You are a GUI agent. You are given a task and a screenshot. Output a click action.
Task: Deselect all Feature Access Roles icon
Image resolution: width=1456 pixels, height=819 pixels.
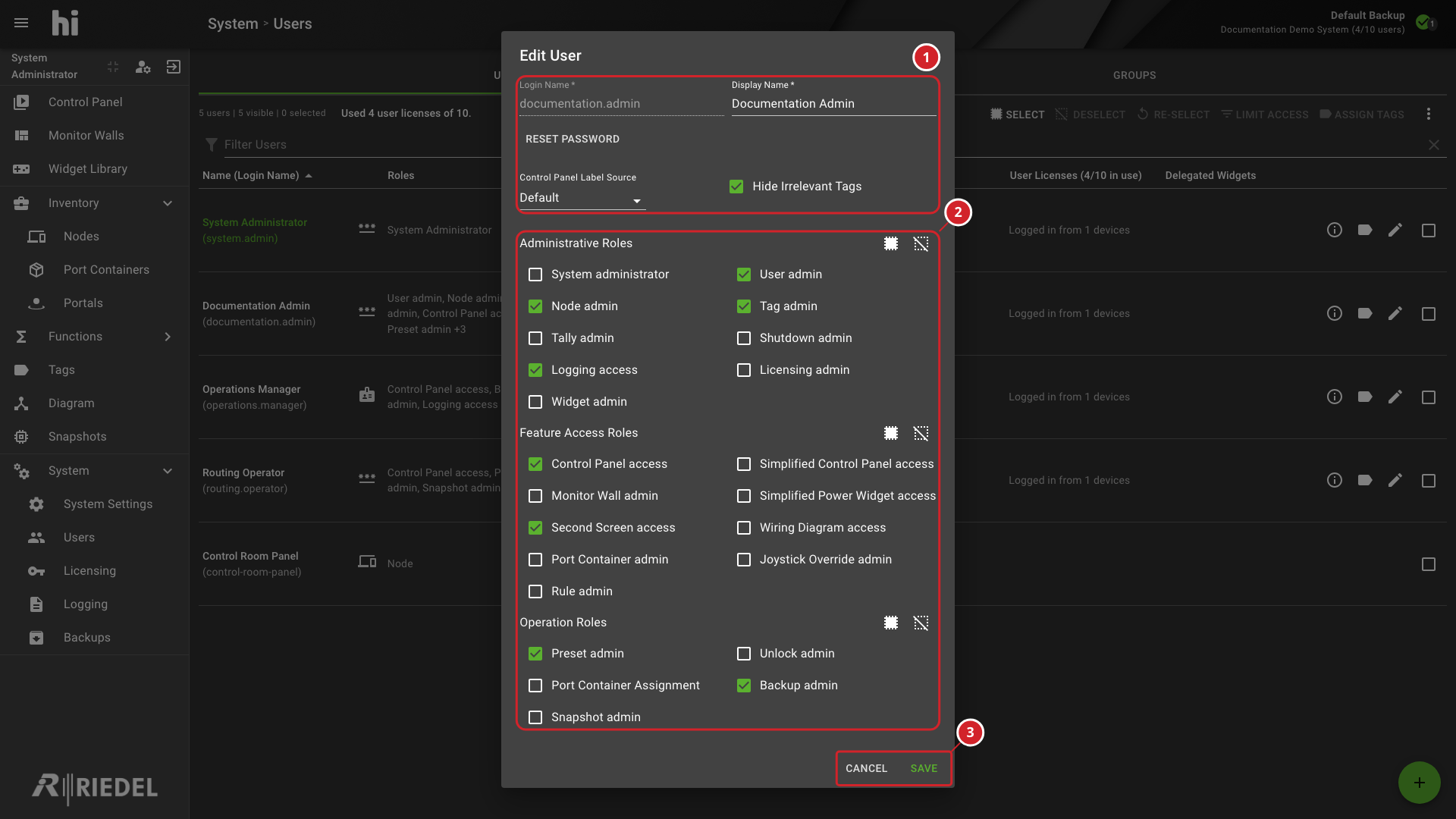coord(921,433)
